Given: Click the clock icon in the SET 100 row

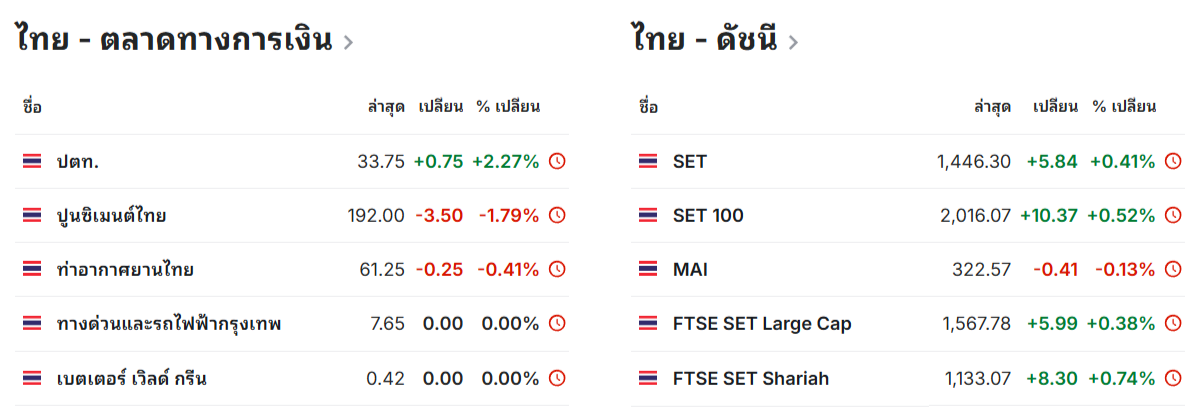Looking at the screenshot, I should tap(1173, 215).
